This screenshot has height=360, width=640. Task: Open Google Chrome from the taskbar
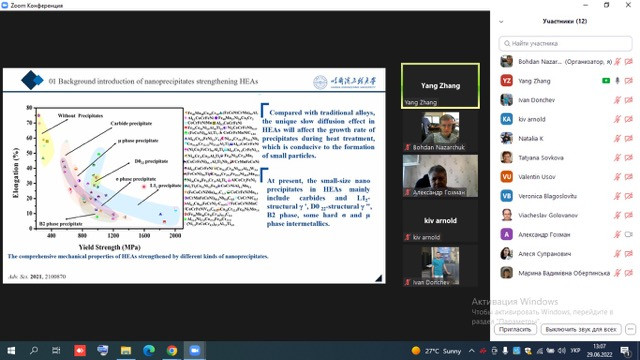[172, 351]
